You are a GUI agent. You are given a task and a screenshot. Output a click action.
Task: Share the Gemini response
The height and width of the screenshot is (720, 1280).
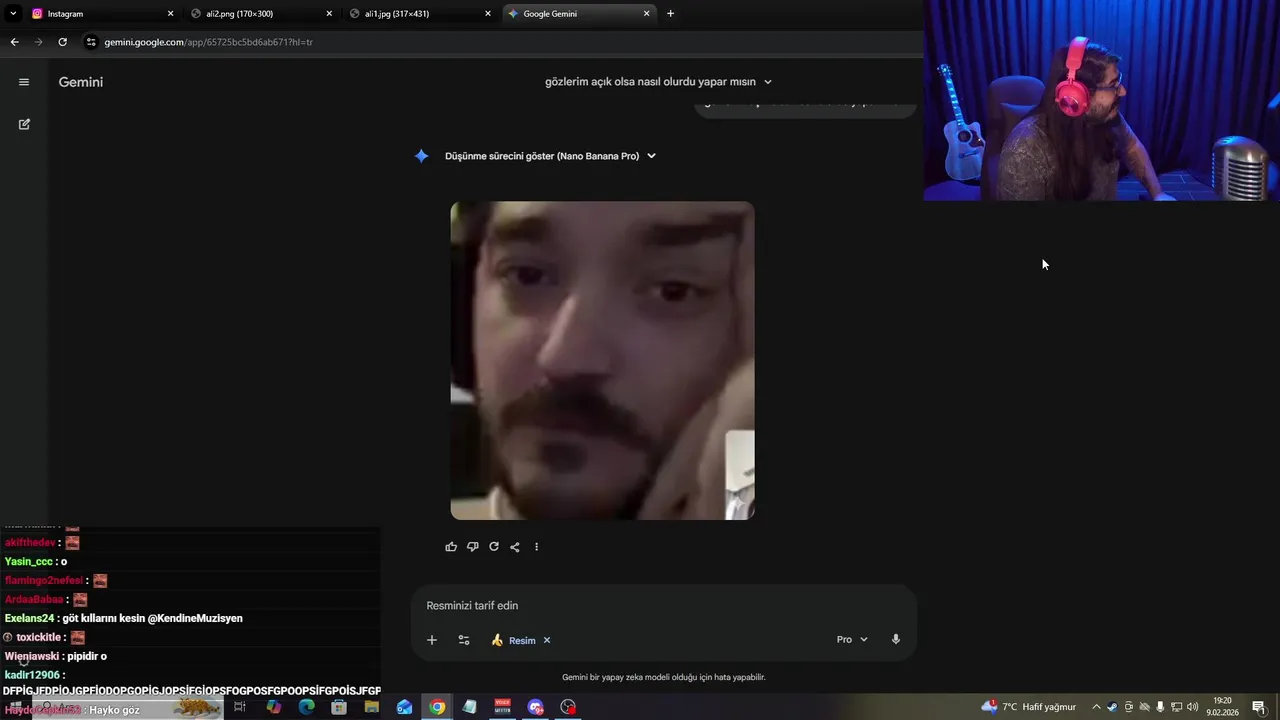[515, 547]
